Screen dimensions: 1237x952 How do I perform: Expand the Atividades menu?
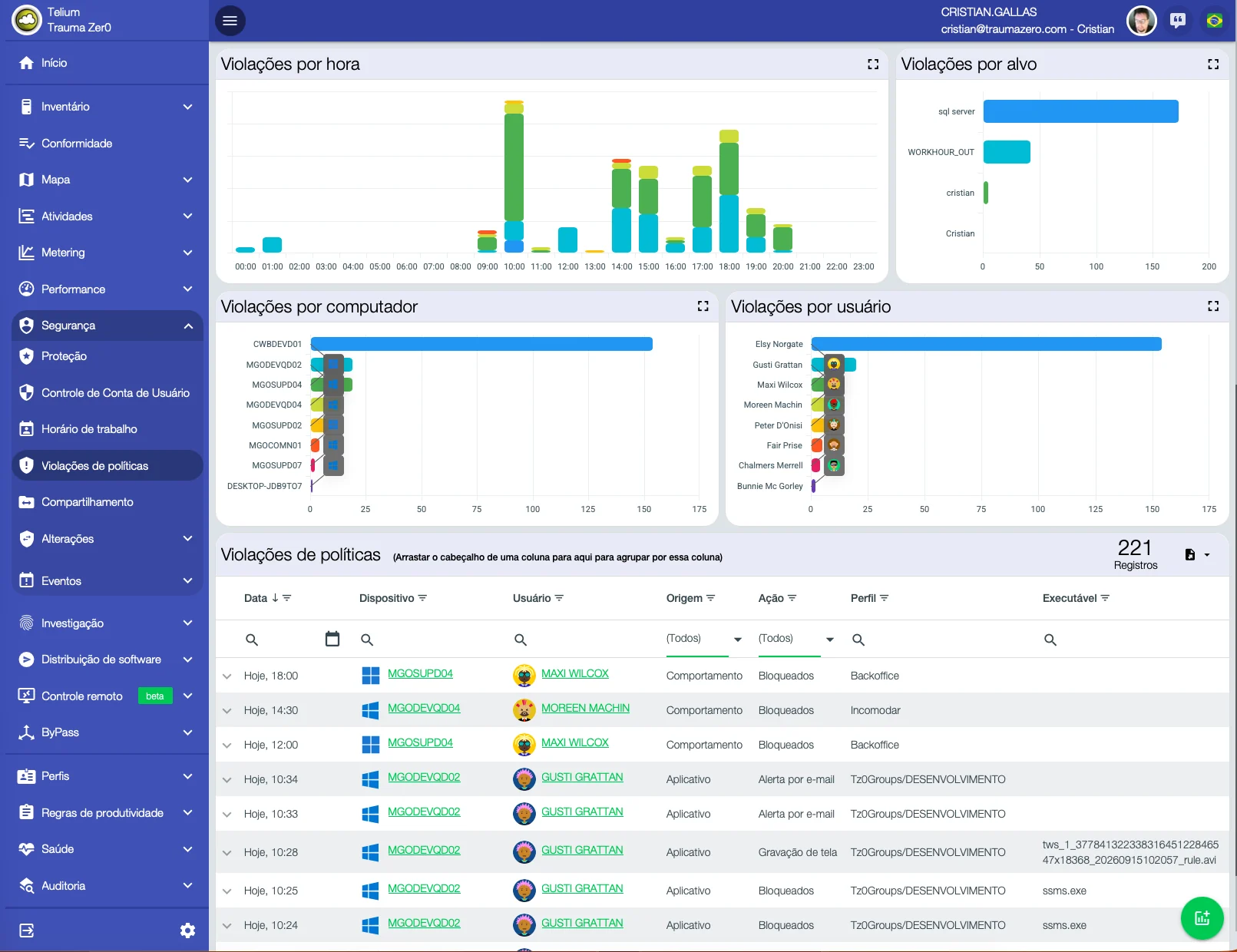(x=188, y=217)
